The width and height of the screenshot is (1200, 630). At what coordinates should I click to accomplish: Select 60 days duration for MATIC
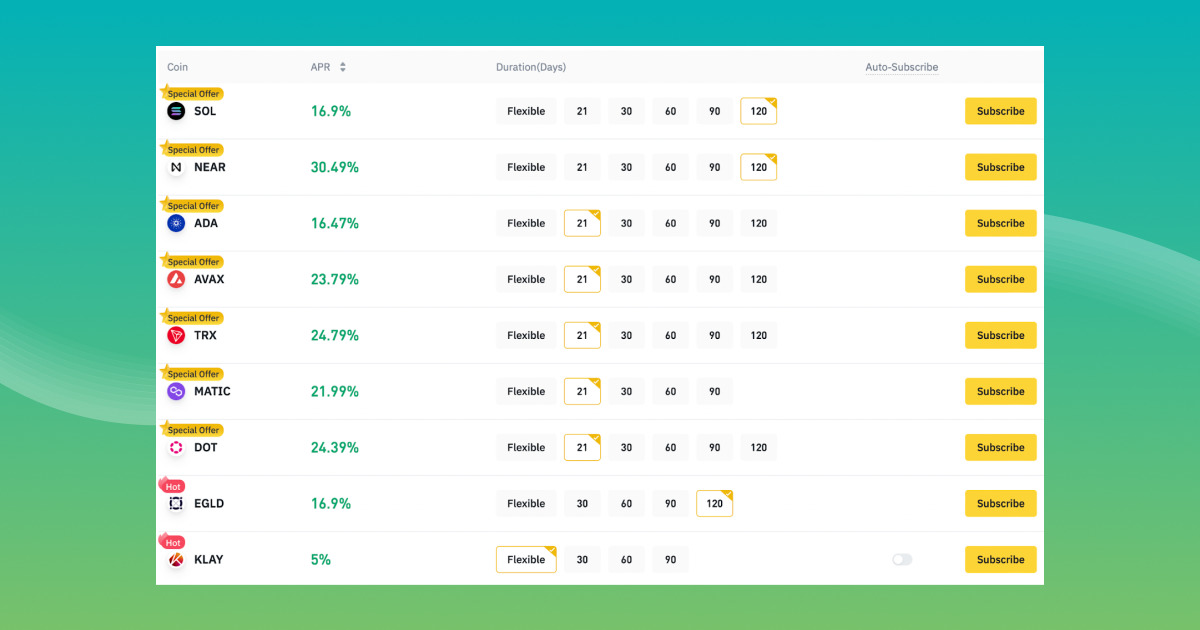click(x=670, y=391)
